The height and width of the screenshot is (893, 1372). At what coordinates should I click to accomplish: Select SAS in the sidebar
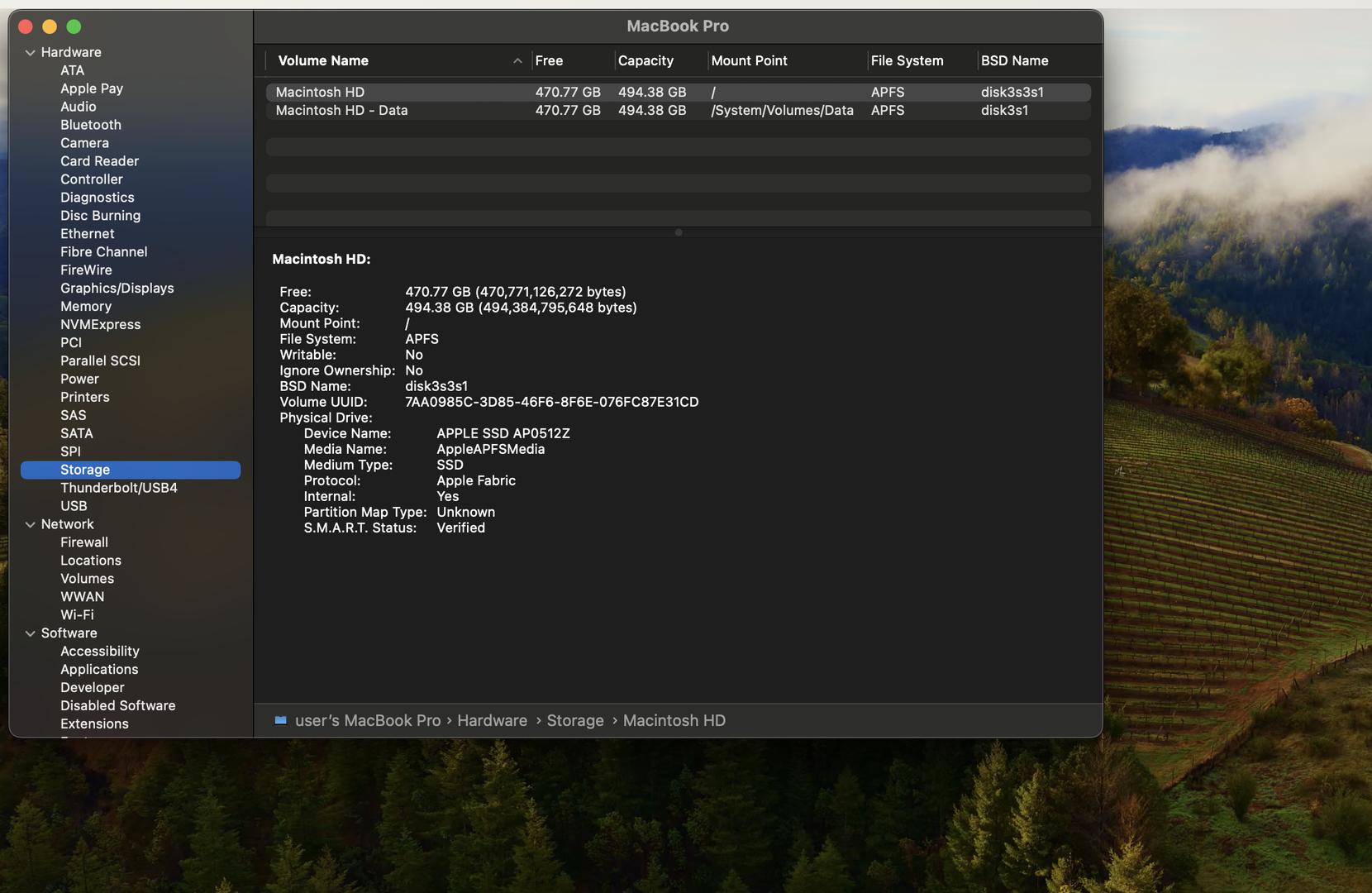click(74, 416)
